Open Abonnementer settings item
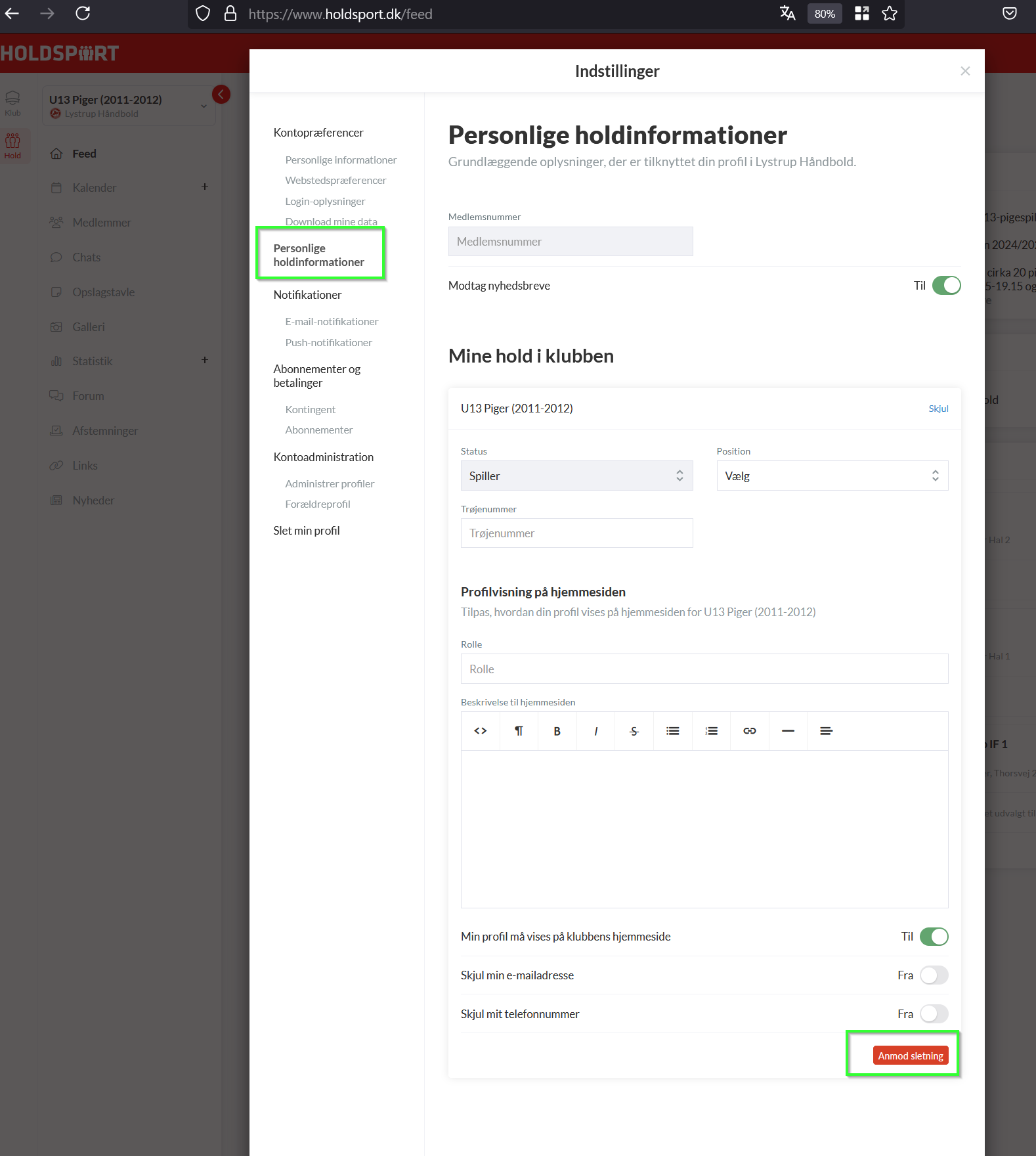Image resolution: width=1036 pixels, height=1156 pixels. point(319,430)
